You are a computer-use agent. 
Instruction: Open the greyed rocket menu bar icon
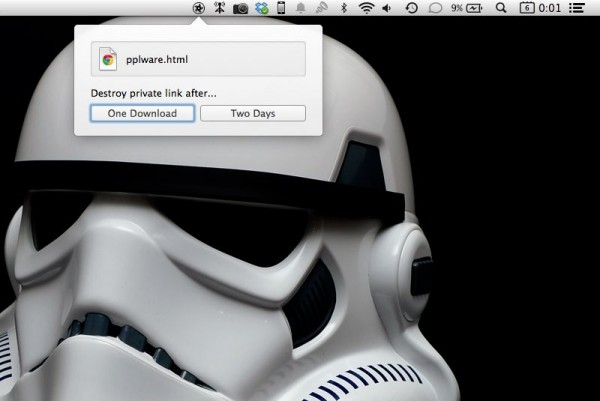click(x=322, y=8)
